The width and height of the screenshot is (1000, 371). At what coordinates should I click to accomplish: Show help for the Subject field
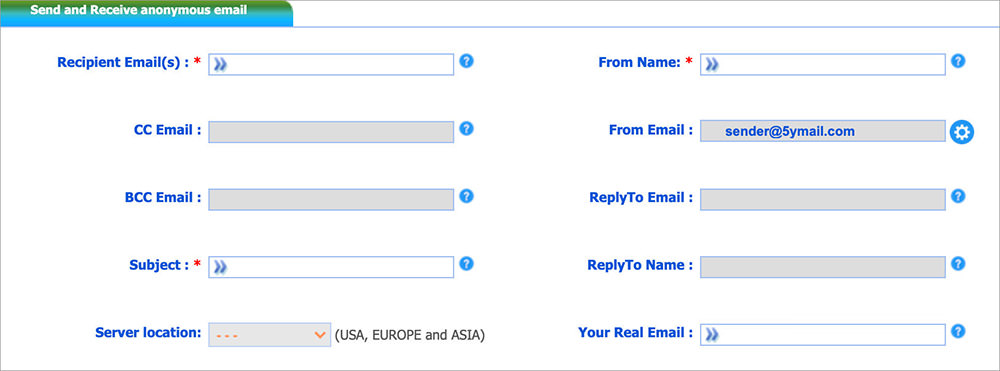(x=467, y=263)
